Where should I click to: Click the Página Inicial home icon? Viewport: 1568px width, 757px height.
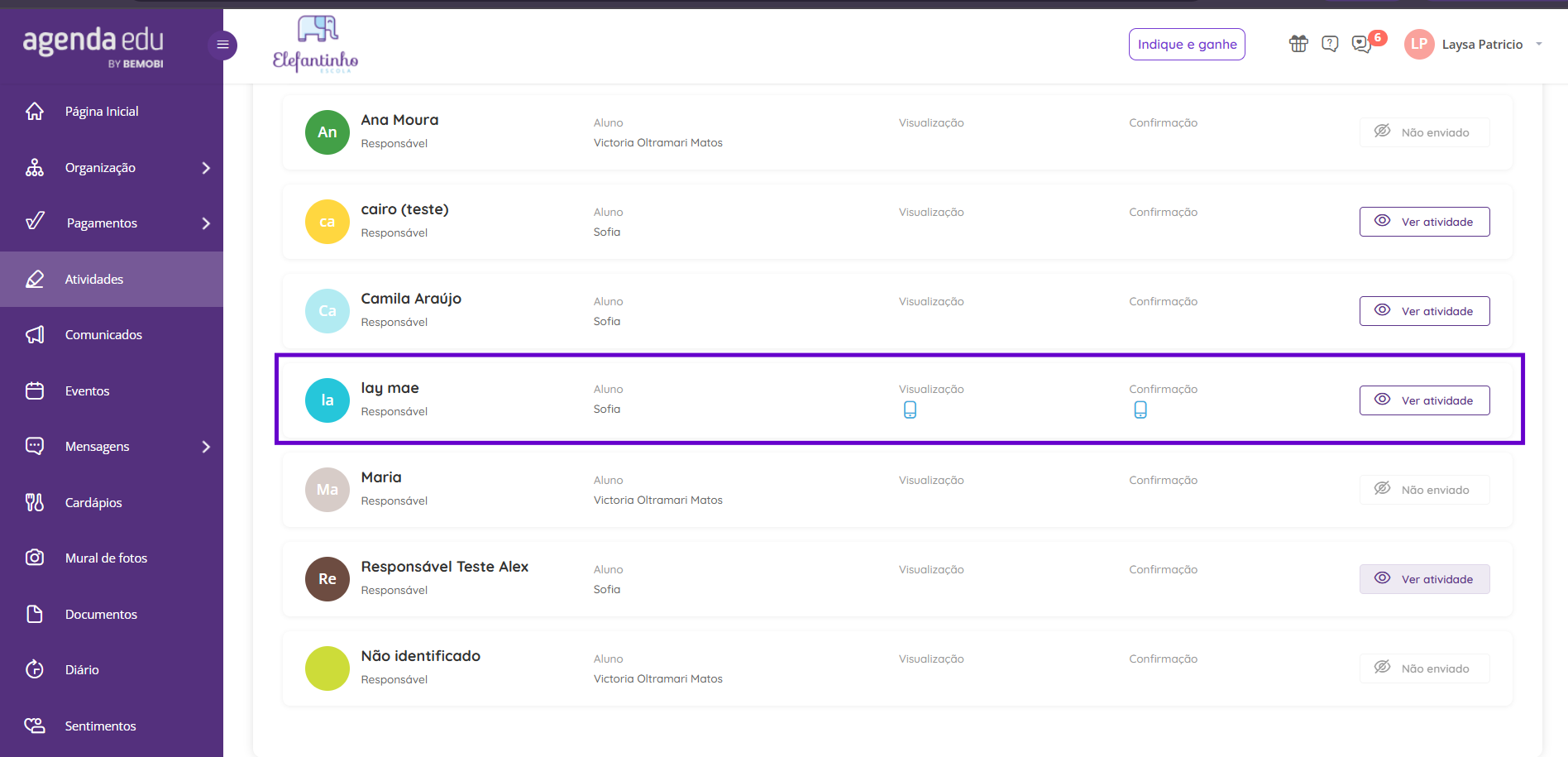(x=35, y=111)
